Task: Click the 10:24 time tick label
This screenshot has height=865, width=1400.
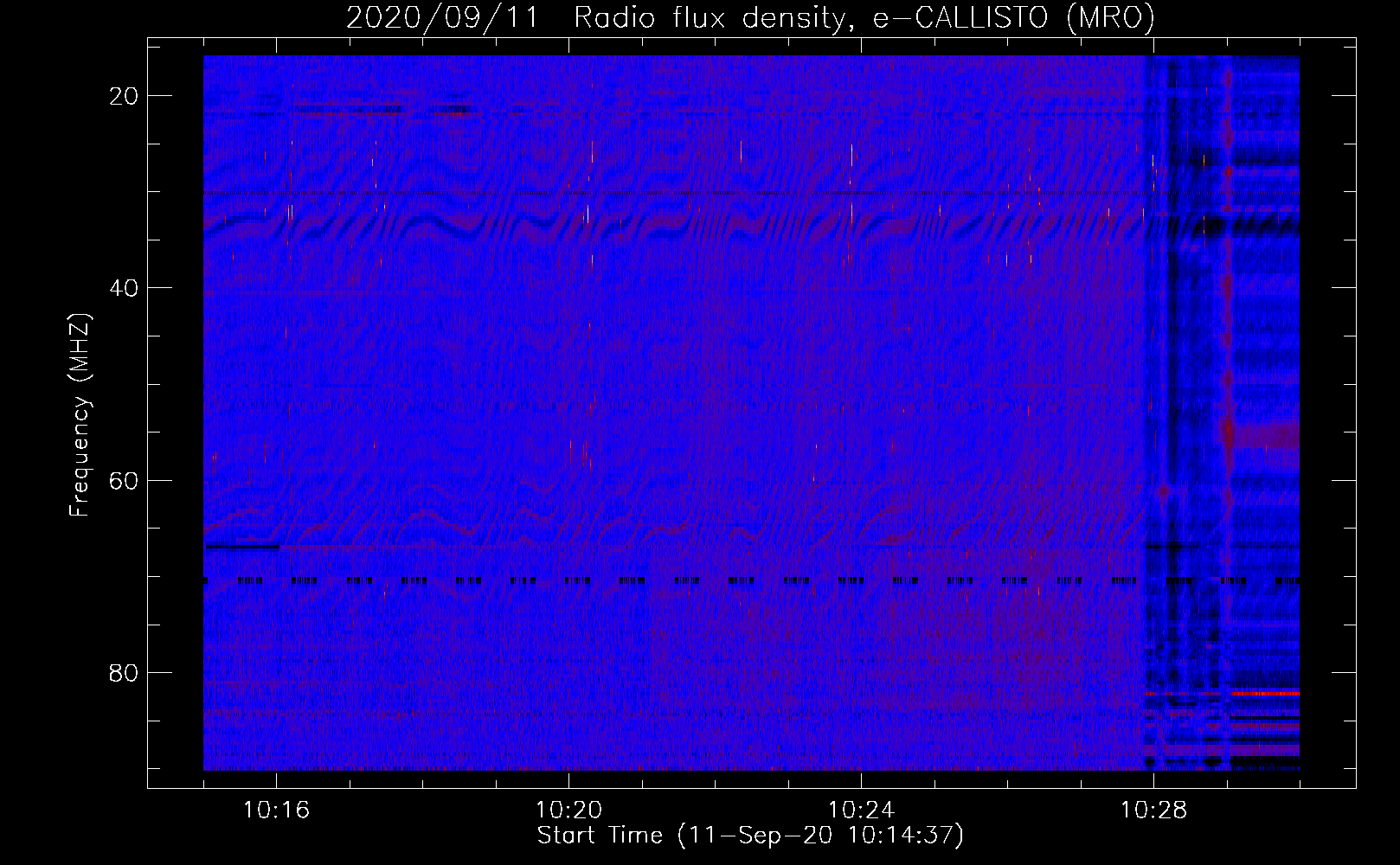Action: coord(861,811)
